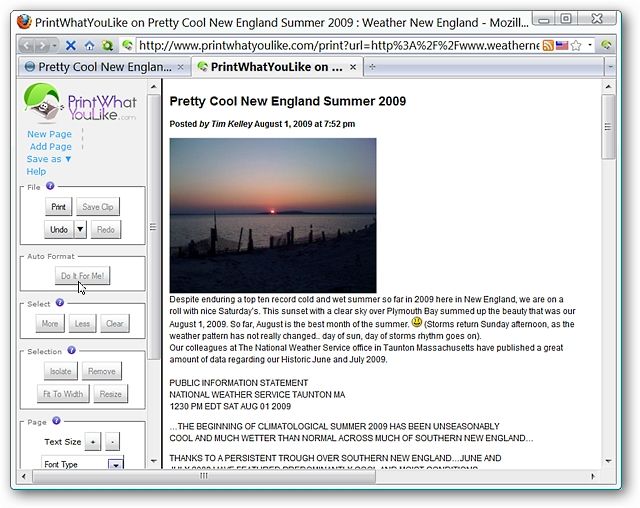Open the Save as dropdown
Screen dimensions: 640x508
(49, 159)
